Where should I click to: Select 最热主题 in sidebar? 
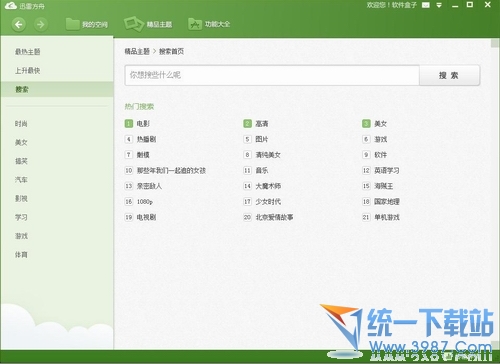click(28, 52)
